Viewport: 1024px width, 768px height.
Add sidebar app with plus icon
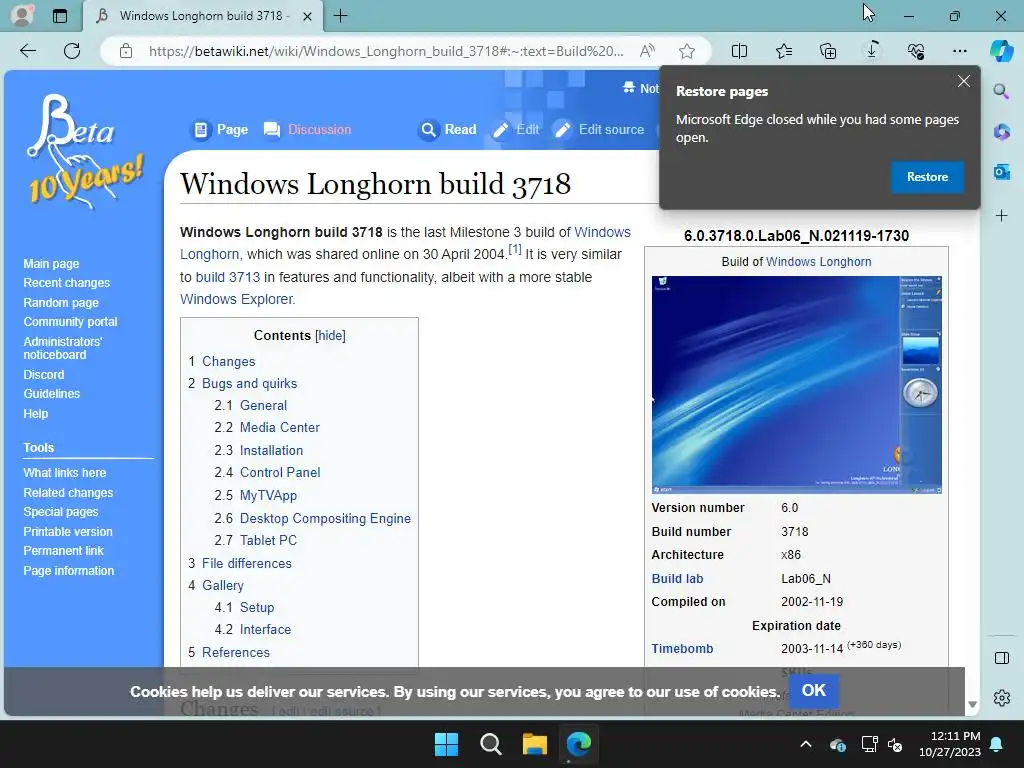point(1001,216)
